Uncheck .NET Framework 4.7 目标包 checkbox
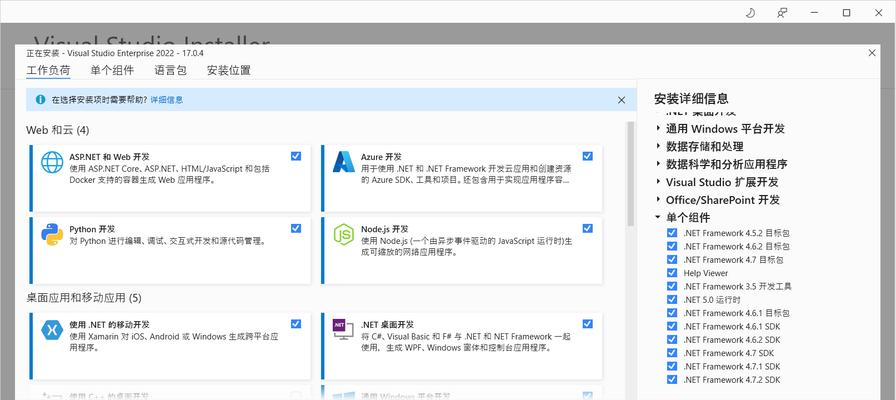The image size is (896, 400). click(672, 259)
